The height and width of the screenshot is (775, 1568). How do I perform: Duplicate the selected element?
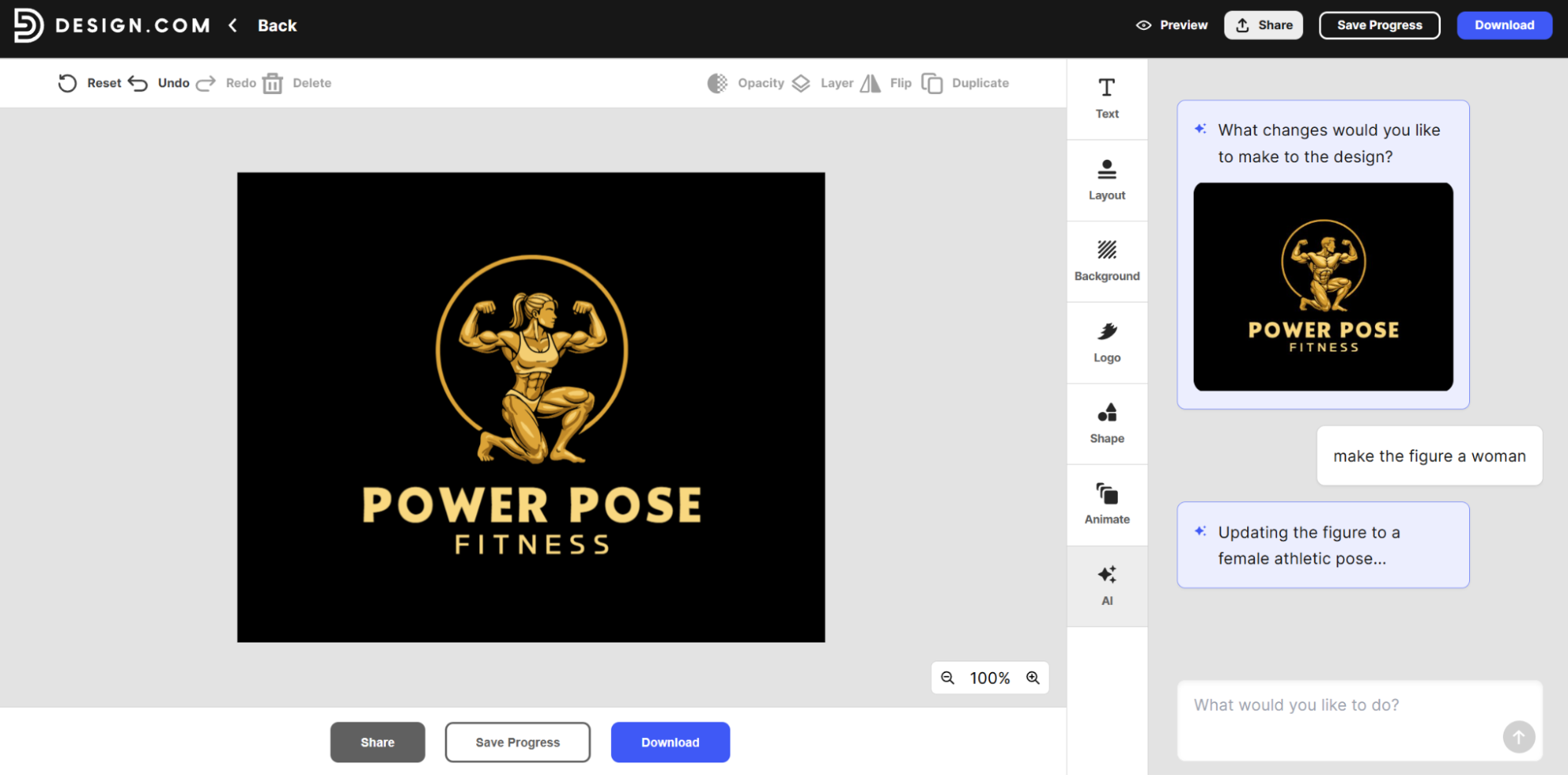(x=965, y=83)
